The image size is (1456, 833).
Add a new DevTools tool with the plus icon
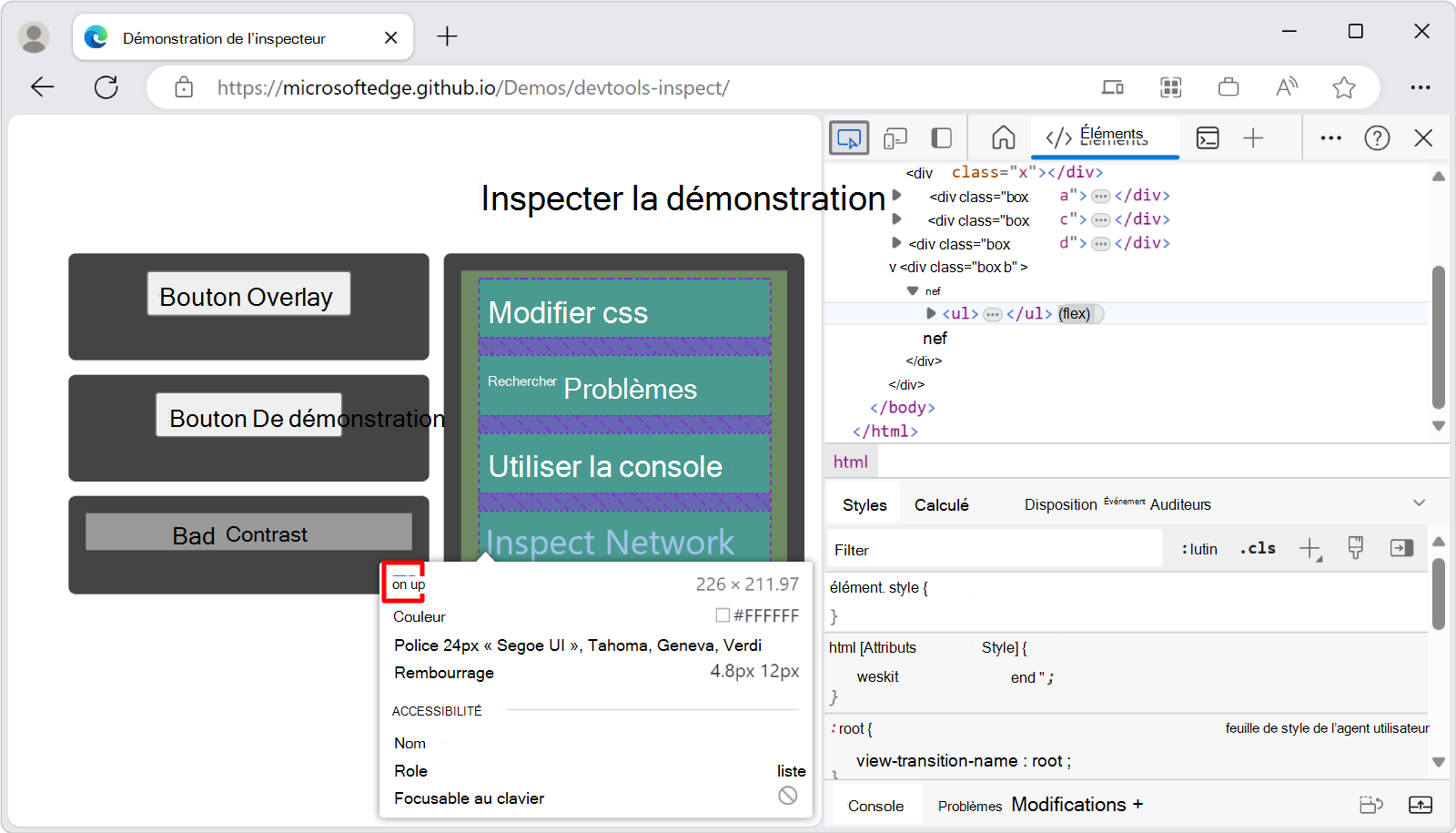[x=1254, y=137]
